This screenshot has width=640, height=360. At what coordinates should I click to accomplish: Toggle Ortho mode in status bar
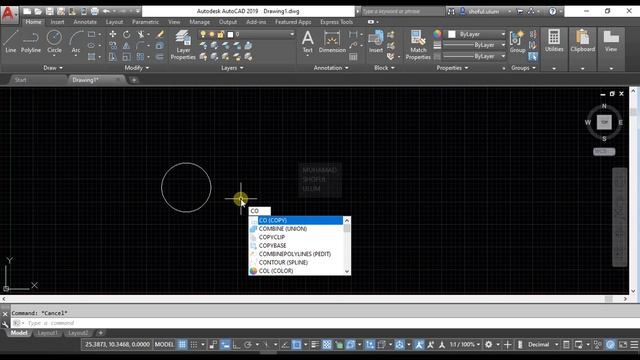click(x=236, y=345)
